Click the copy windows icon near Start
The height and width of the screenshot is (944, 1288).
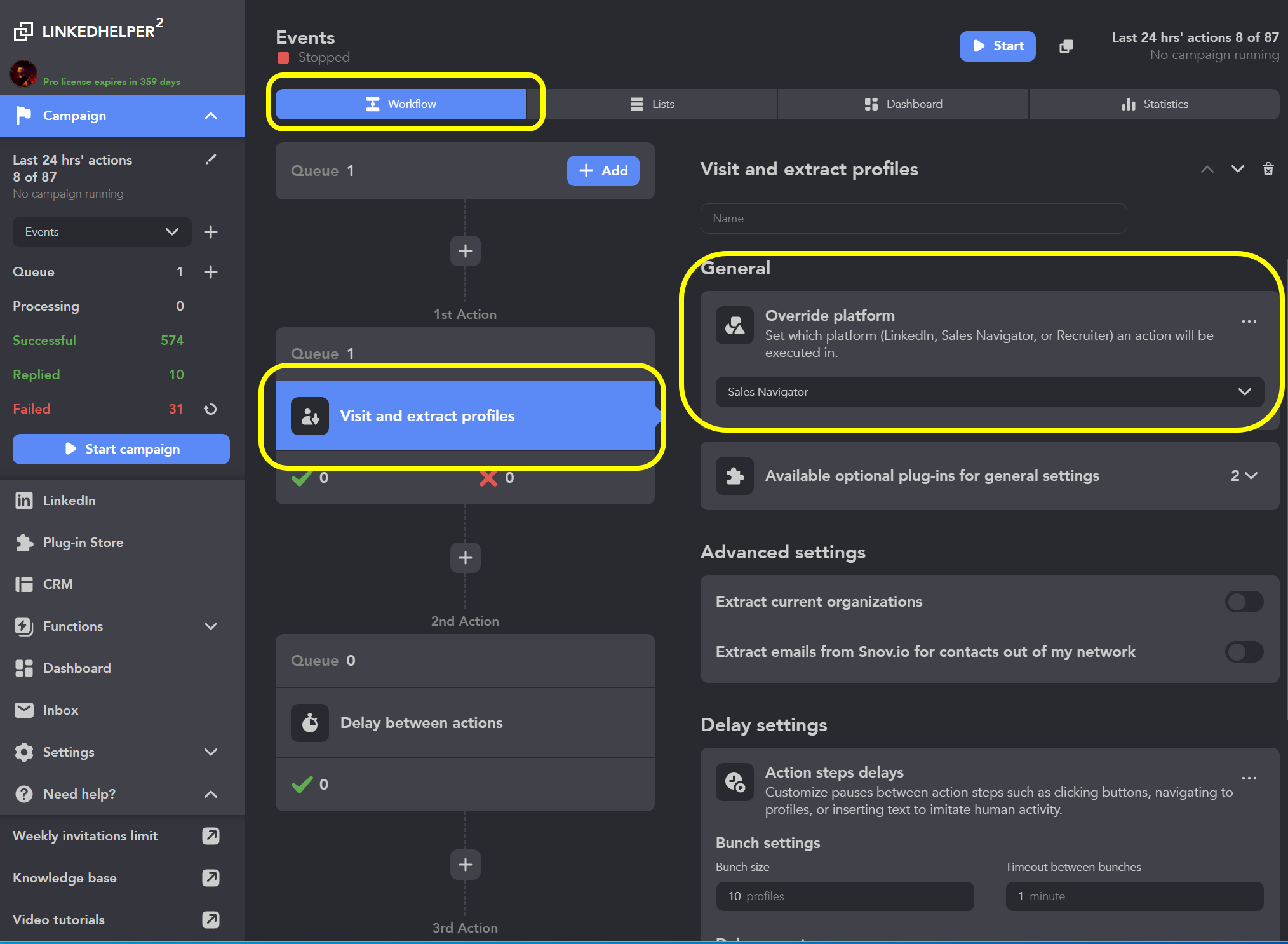pyautogui.click(x=1066, y=46)
